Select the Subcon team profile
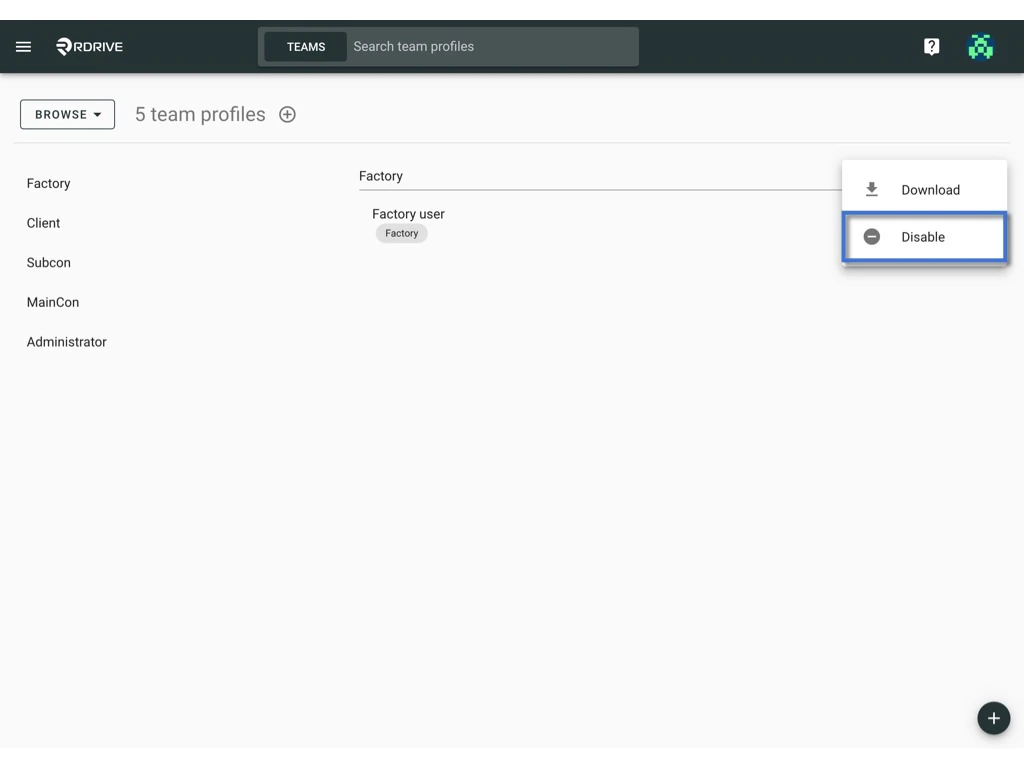Screen dimensions: 1024x768 48,262
